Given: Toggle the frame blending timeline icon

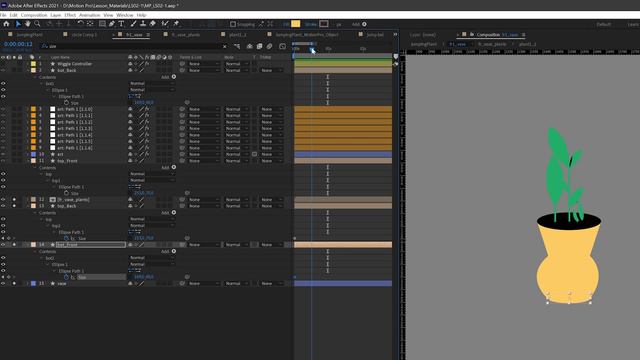Looking at the screenshot, I should [x=260, y=47].
